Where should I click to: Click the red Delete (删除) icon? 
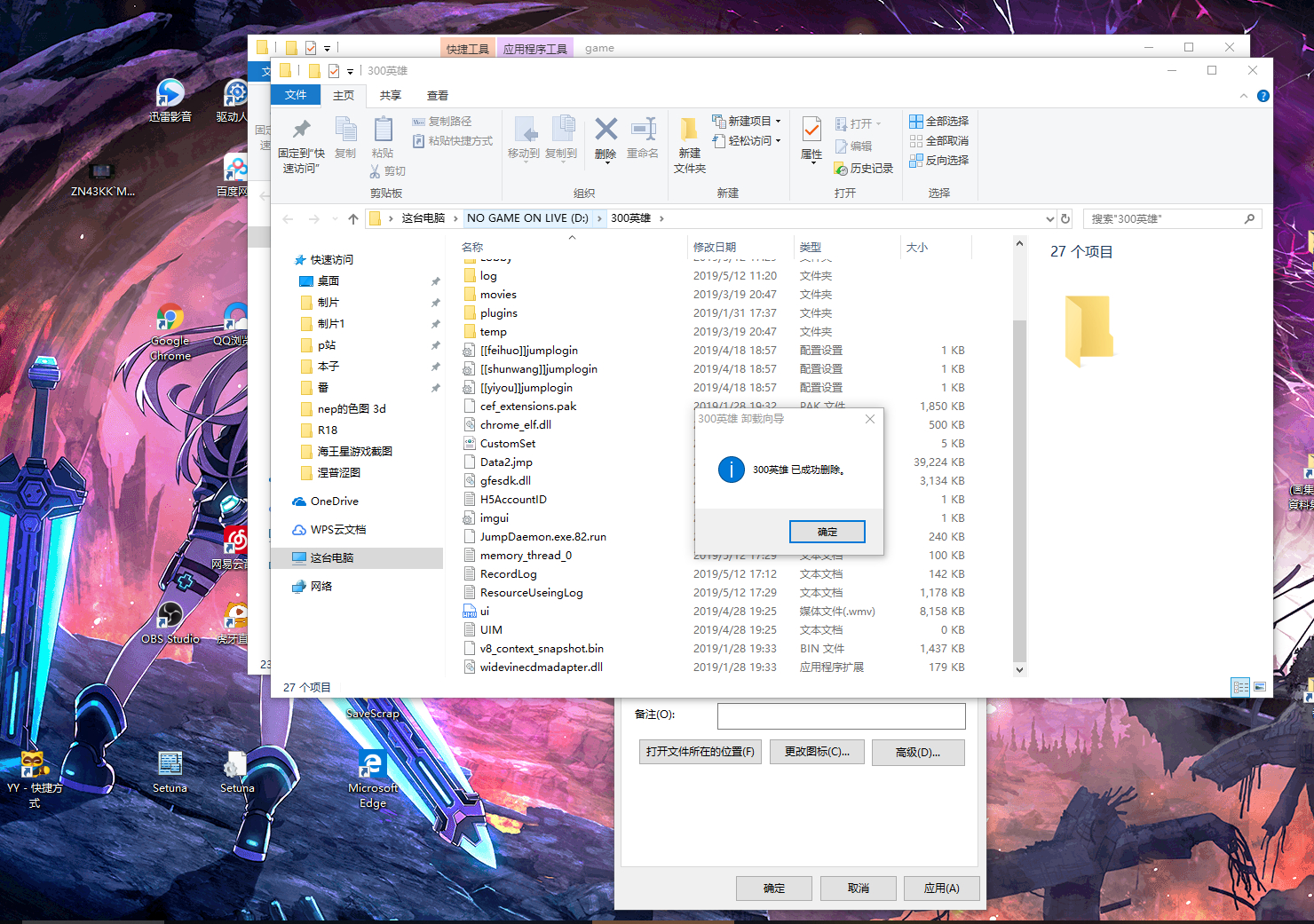tap(606, 130)
